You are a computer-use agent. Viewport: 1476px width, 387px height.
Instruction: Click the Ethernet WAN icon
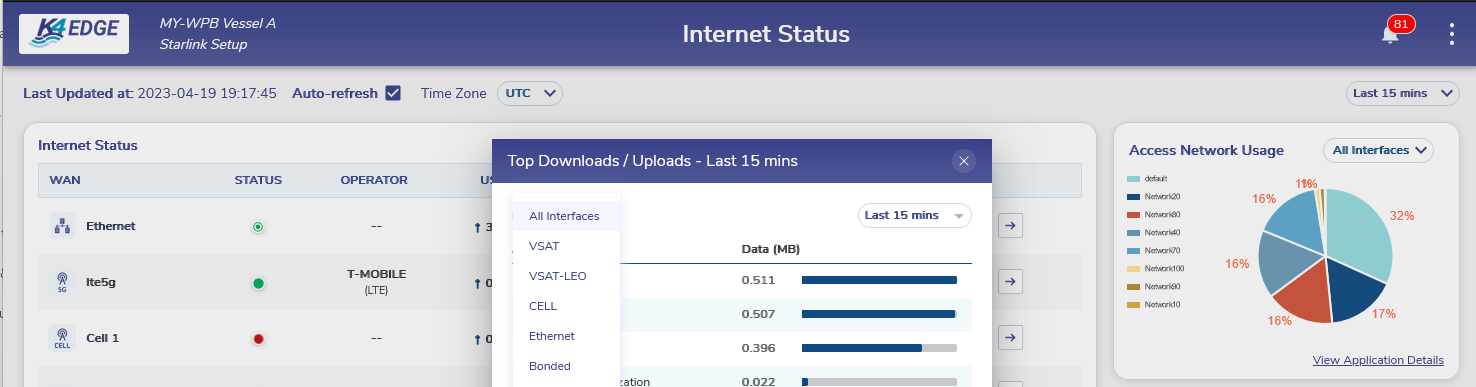tap(62, 226)
